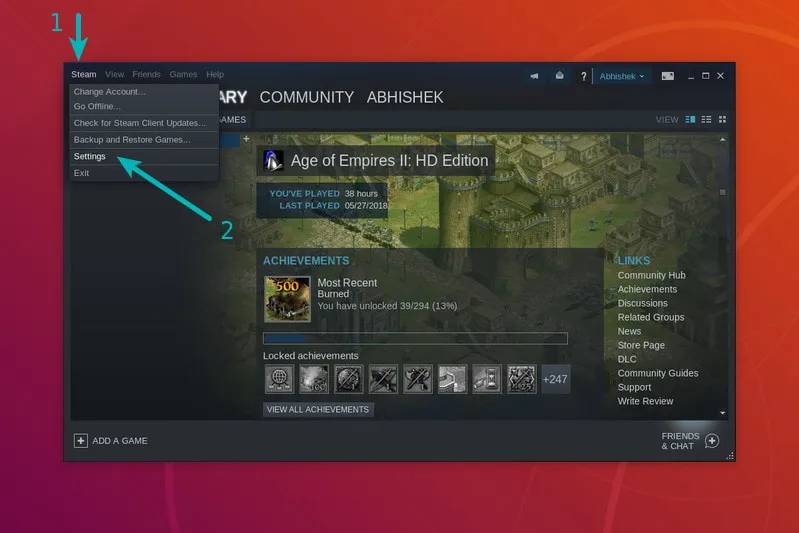Click the fifth locked achievement icon
This screenshot has width=799, height=533.
418,379
